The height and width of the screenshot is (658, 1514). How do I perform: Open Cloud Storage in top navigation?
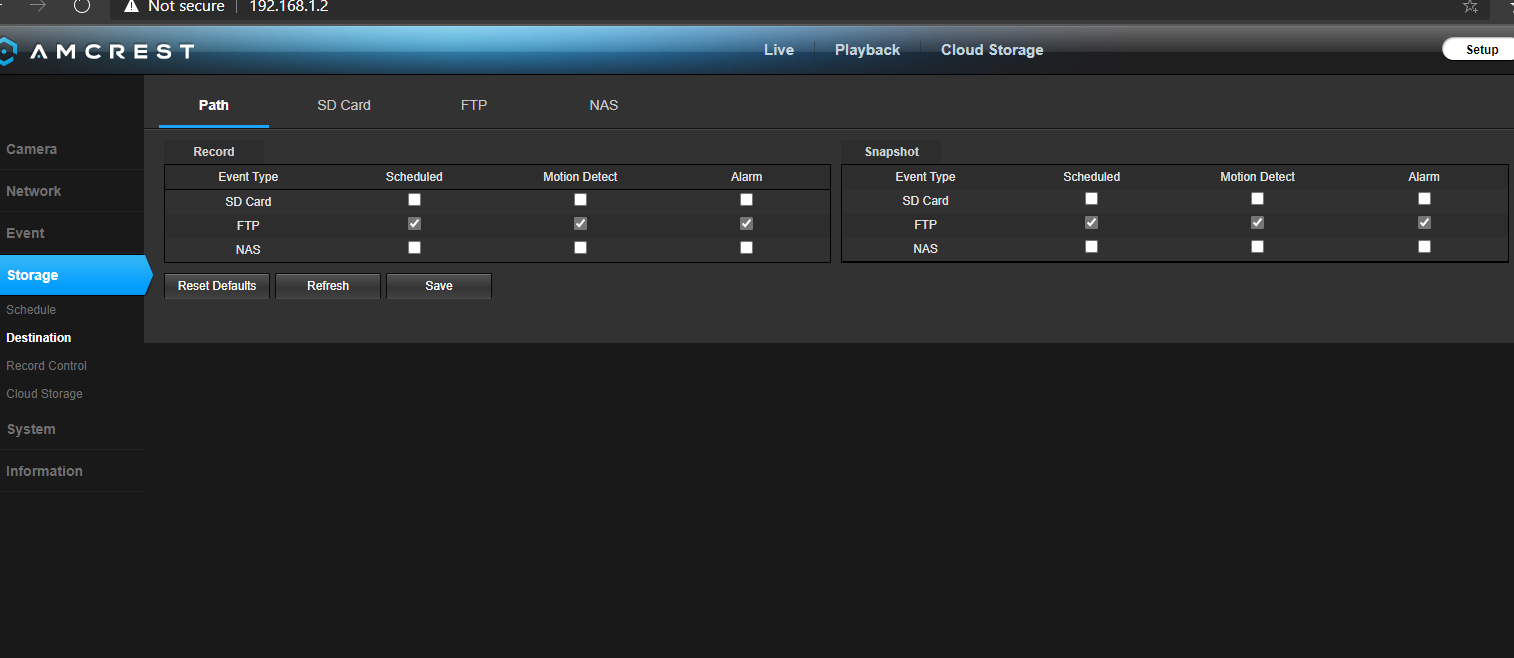pyautogui.click(x=992, y=50)
